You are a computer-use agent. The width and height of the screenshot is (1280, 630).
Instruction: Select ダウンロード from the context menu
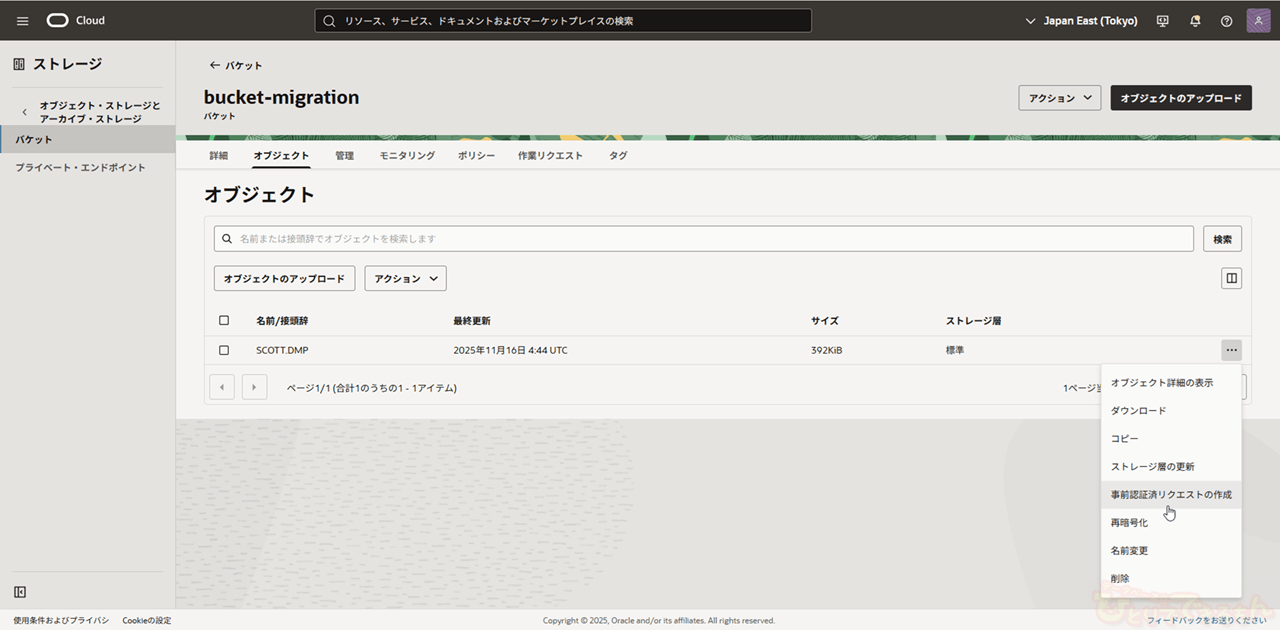(x=1138, y=411)
